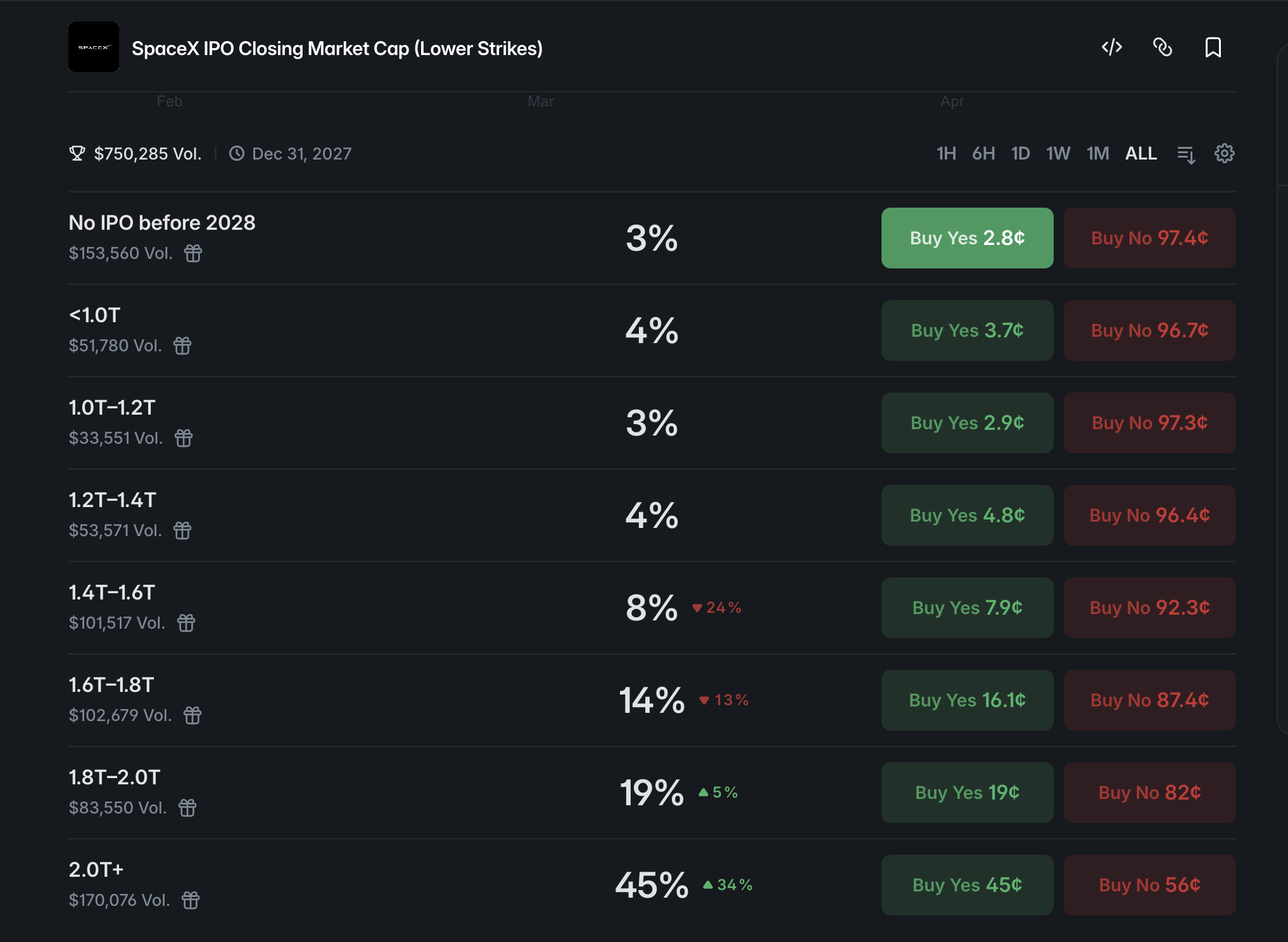
Task: Buy Yes at 2.8¢ for No IPO
Action: pos(967,238)
